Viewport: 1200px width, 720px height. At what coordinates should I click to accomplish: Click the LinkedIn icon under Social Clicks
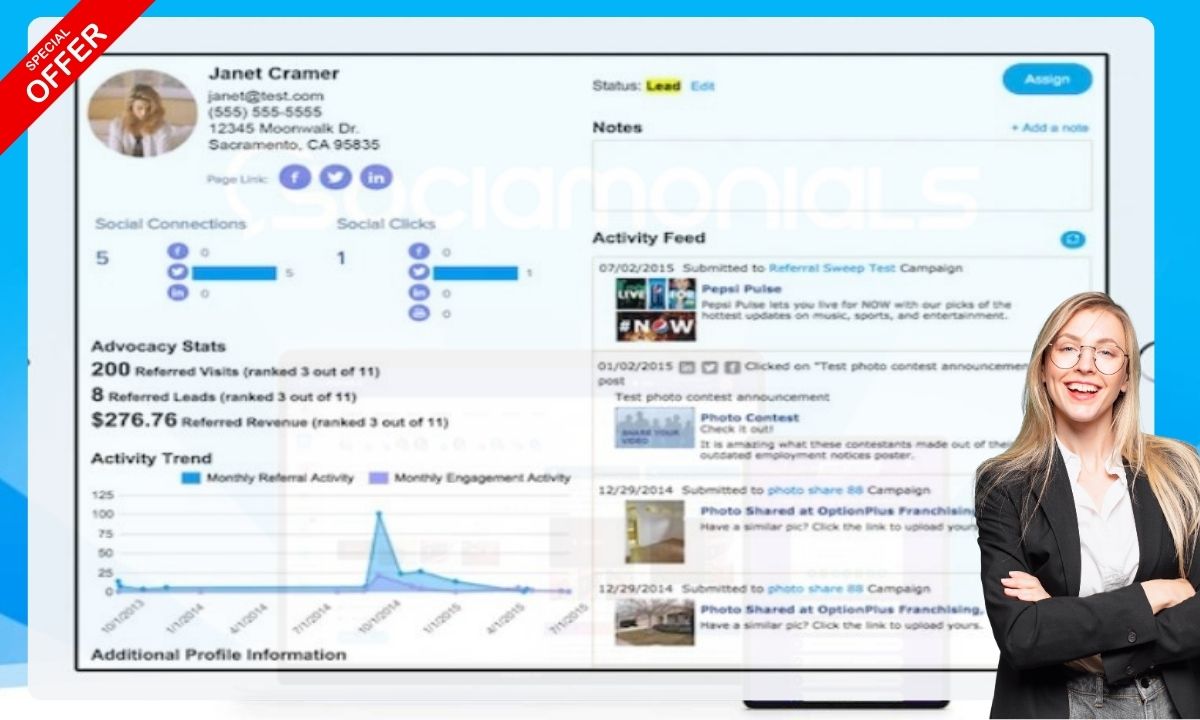click(x=418, y=293)
